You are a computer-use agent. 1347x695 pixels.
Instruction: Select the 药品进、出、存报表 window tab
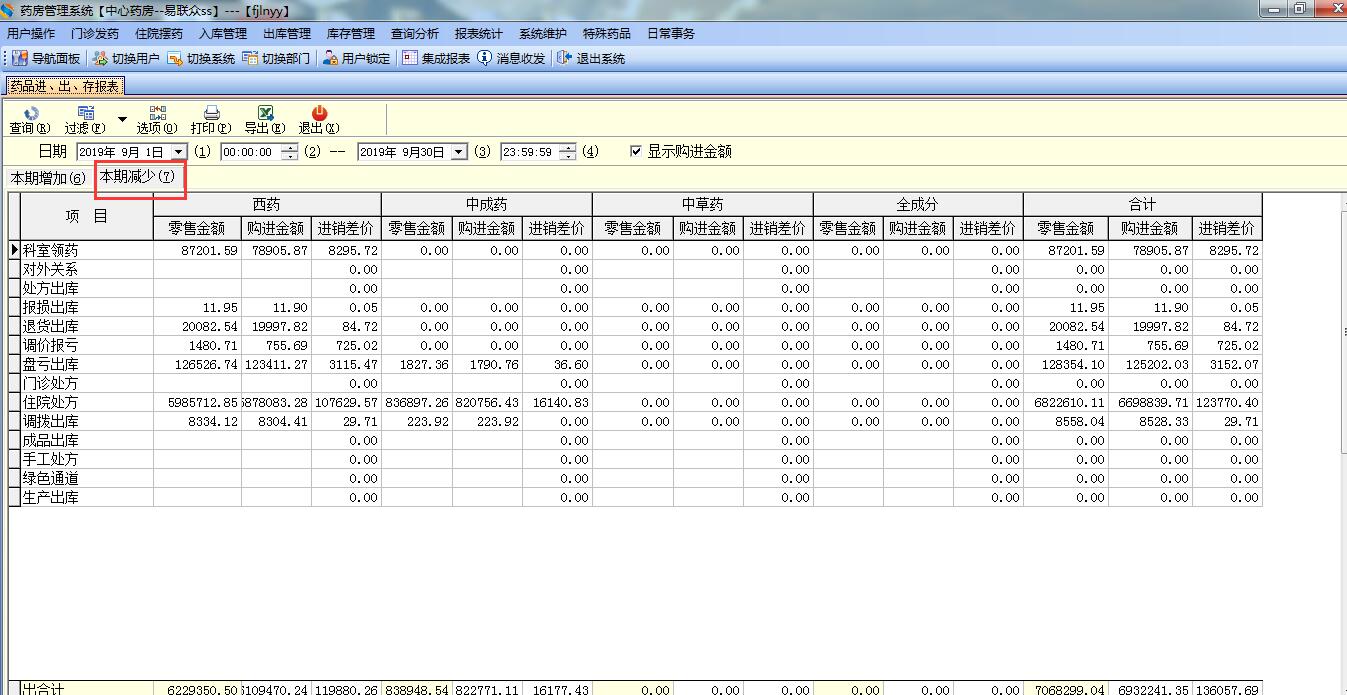pos(64,86)
